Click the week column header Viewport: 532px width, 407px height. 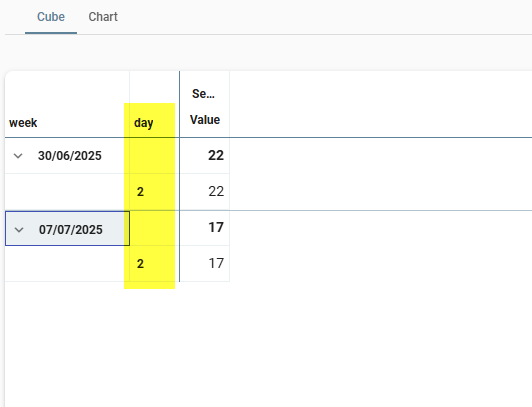[23, 122]
